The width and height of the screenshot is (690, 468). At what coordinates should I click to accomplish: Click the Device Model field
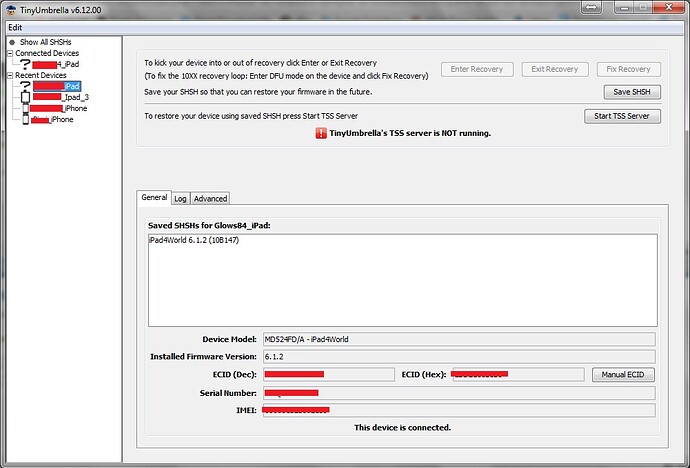point(457,339)
